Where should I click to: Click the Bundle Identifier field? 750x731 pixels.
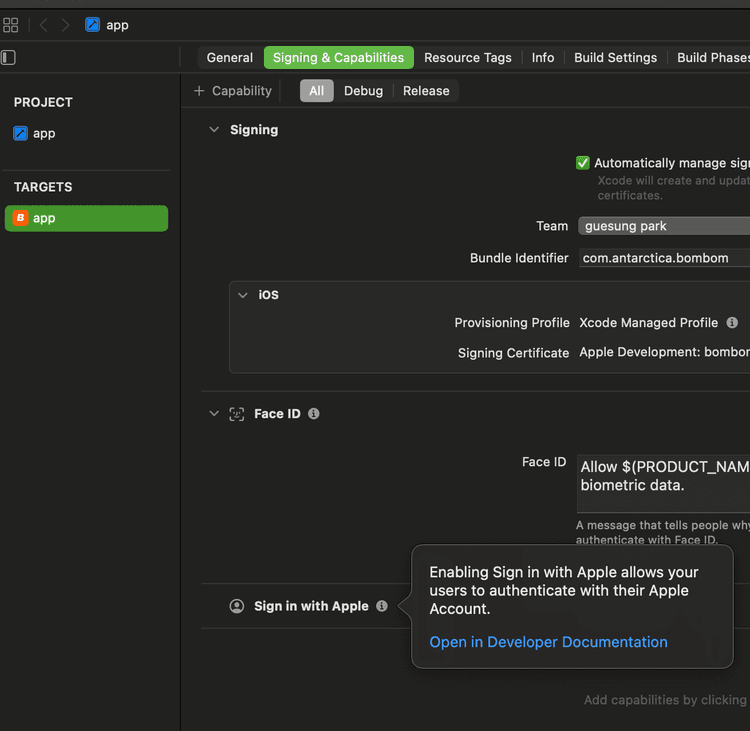click(664, 258)
